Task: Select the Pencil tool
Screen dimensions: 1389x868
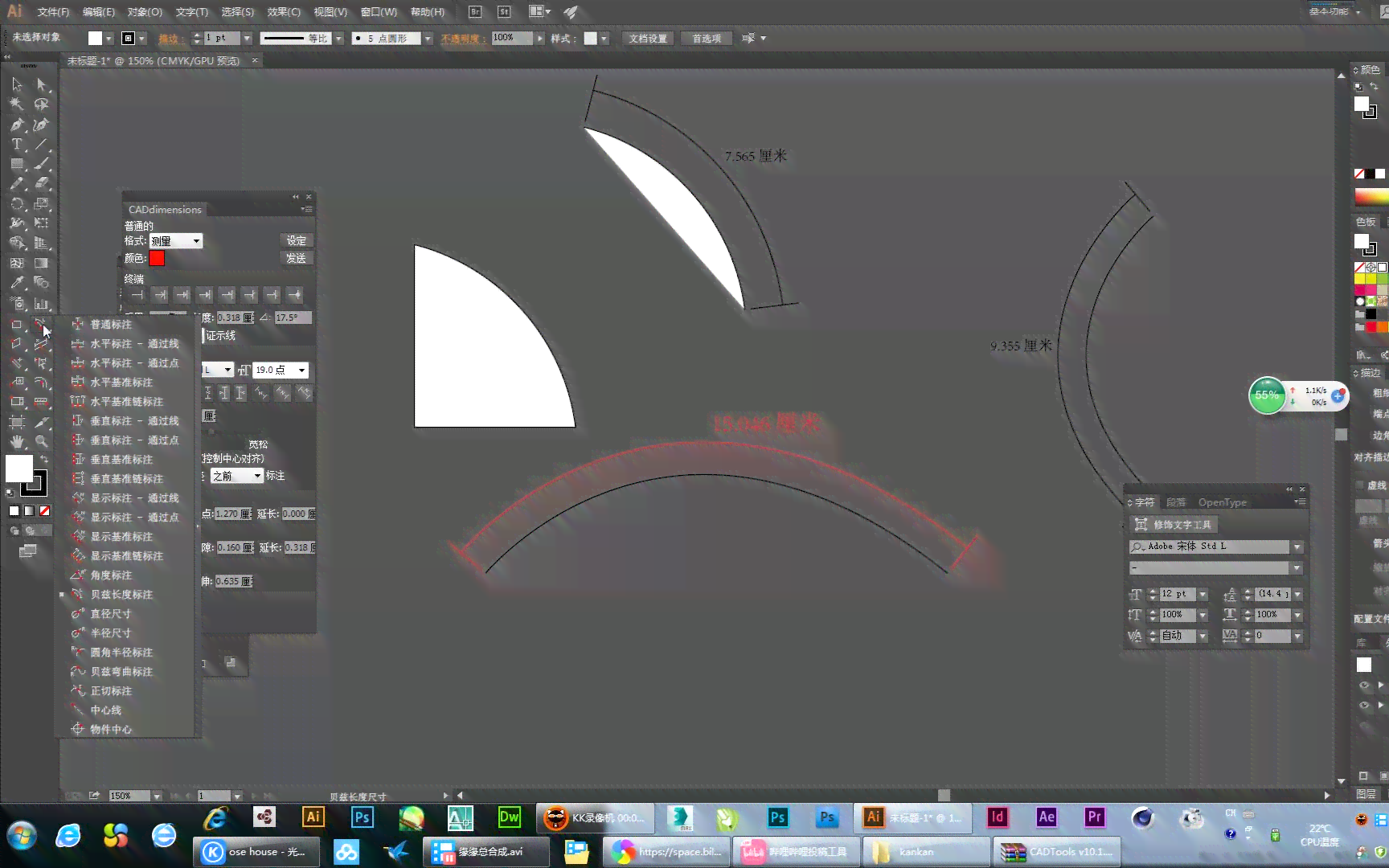Action: (x=17, y=184)
